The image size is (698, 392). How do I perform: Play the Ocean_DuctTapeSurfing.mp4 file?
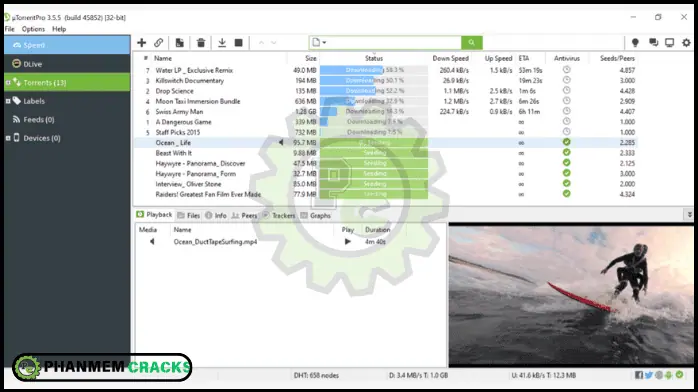(348, 242)
